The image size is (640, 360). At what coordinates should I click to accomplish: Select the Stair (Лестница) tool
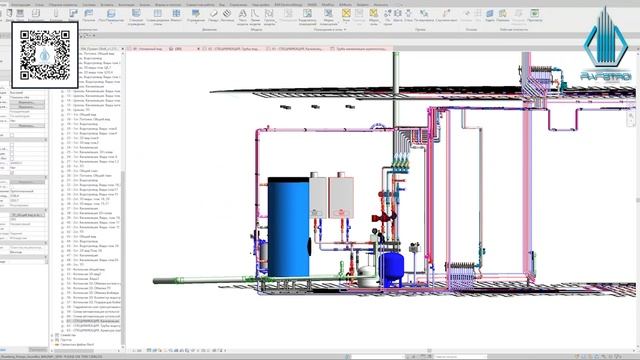pyautogui.click(x=227, y=16)
